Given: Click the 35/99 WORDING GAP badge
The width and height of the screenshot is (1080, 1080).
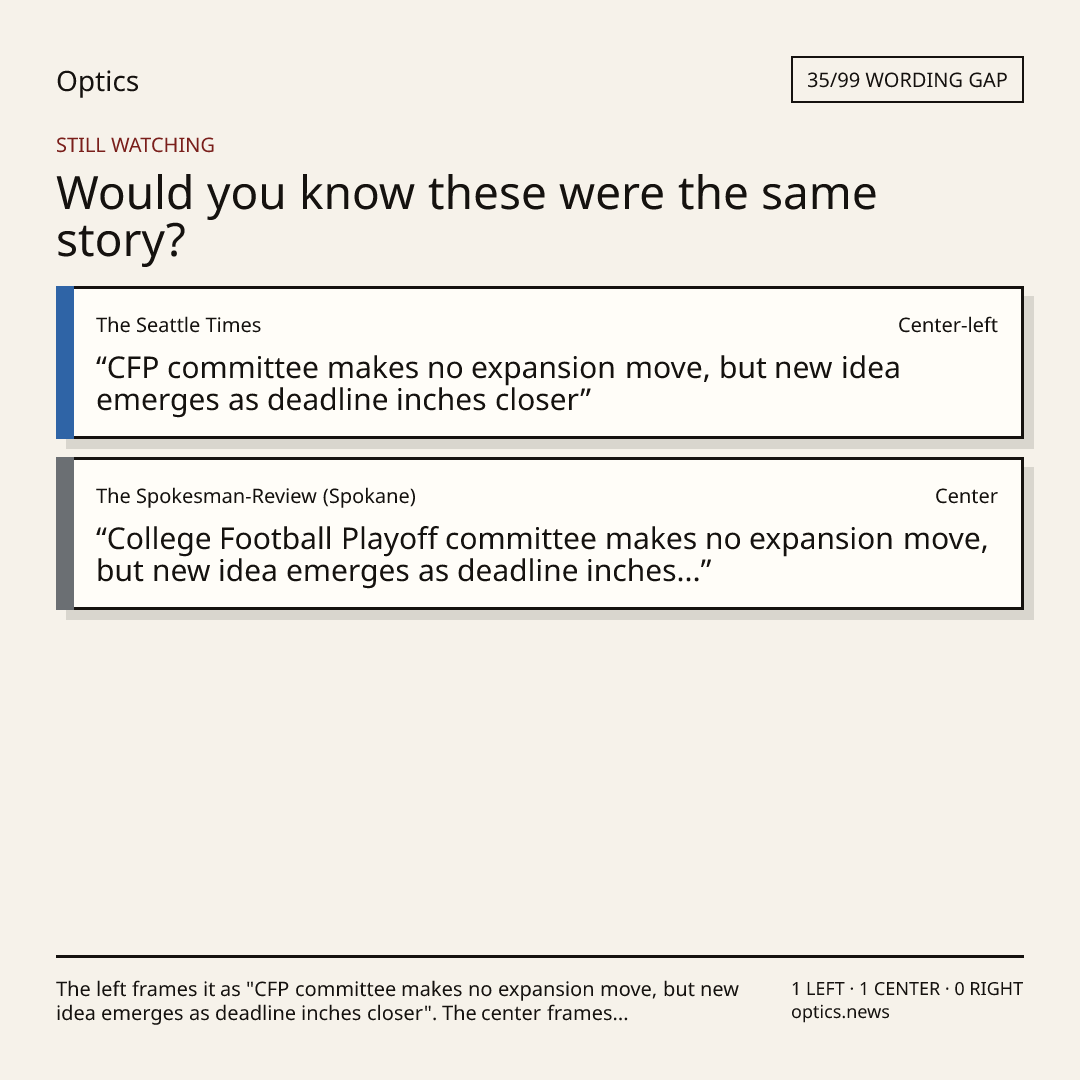Looking at the screenshot, I should (907, 80).
